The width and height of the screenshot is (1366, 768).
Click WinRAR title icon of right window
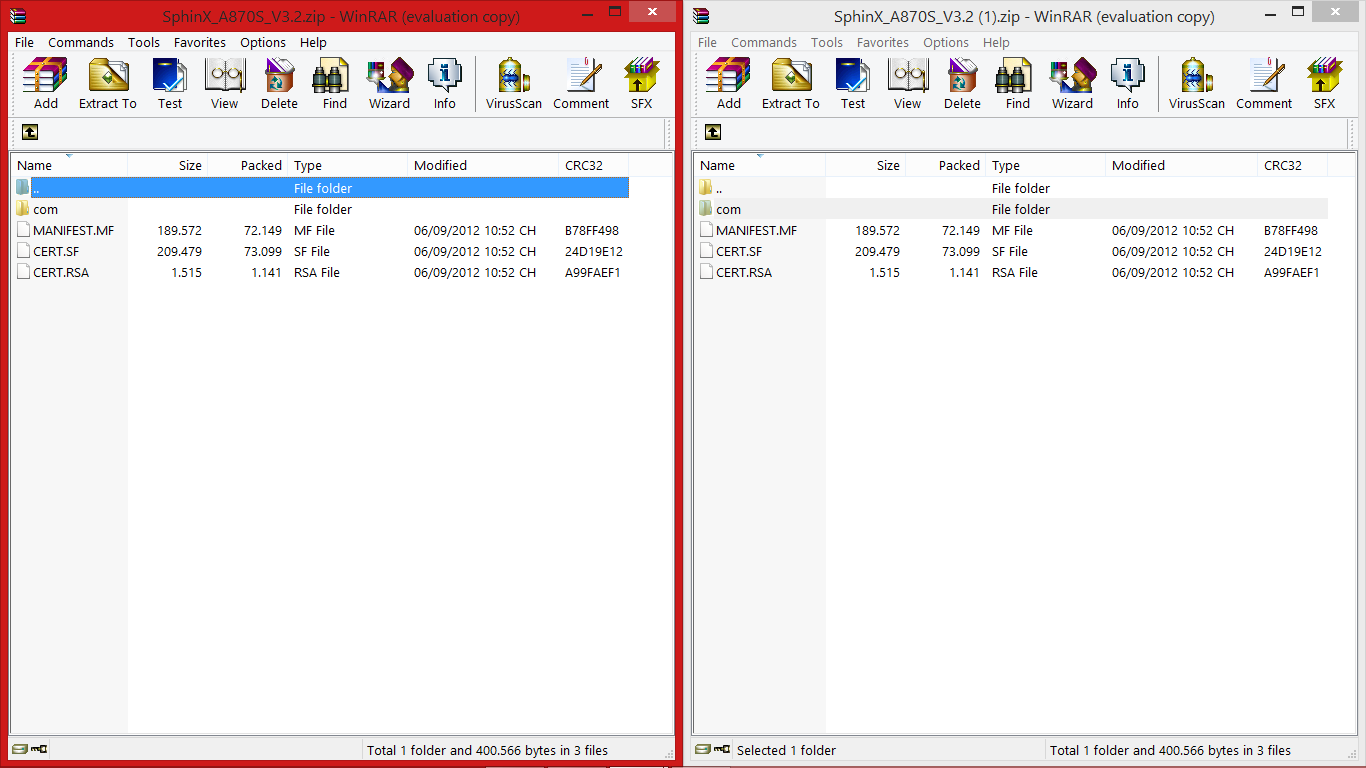701,15
